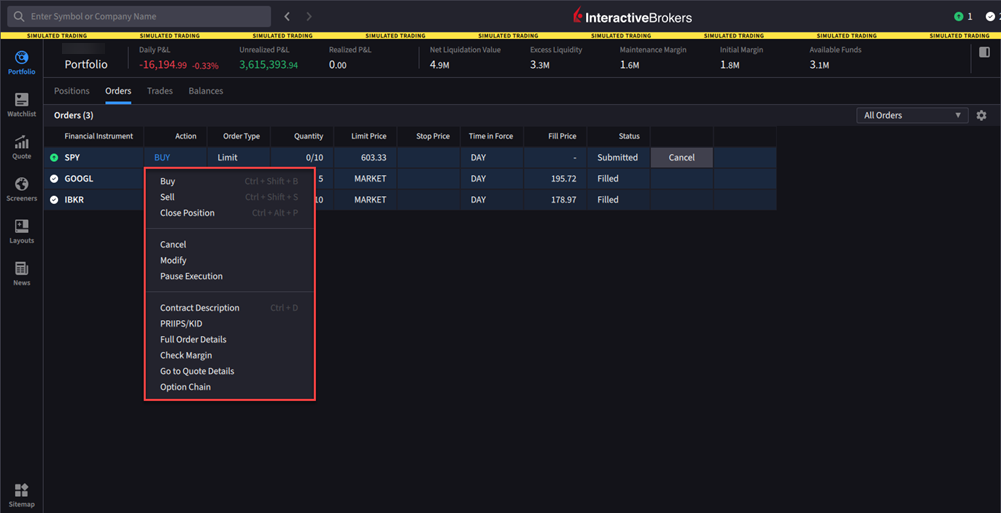Open the News sidebar icon
1001x513 pixels.
(x=22, y=273)
